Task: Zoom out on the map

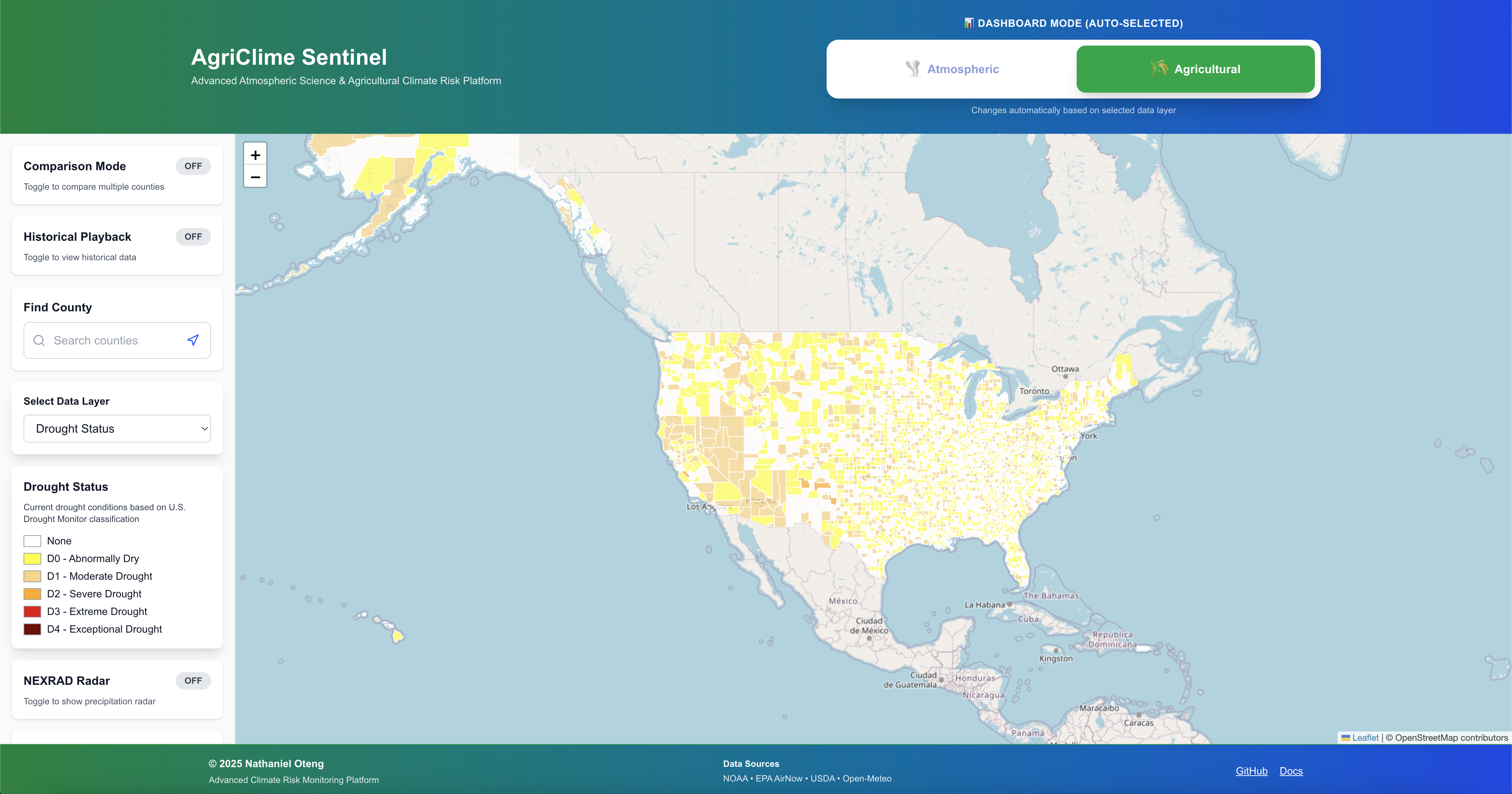Action: click(x=255, y=177)
